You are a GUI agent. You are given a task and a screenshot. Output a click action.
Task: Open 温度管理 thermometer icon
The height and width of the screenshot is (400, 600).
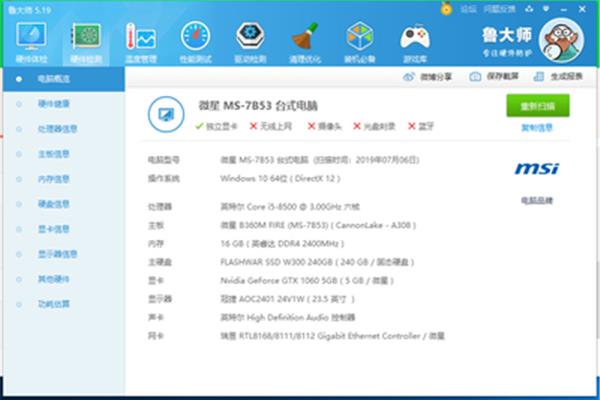coord(141,37)
